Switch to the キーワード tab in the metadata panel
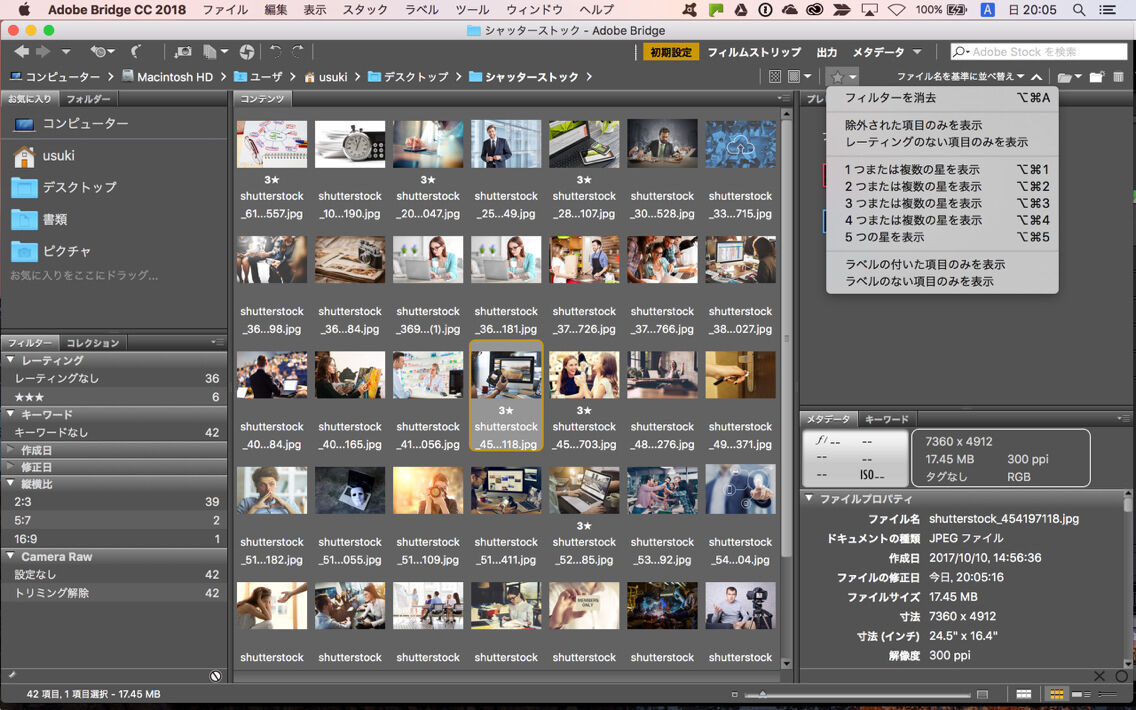Viewport: 1136px width, 710px height. (886, 419)
